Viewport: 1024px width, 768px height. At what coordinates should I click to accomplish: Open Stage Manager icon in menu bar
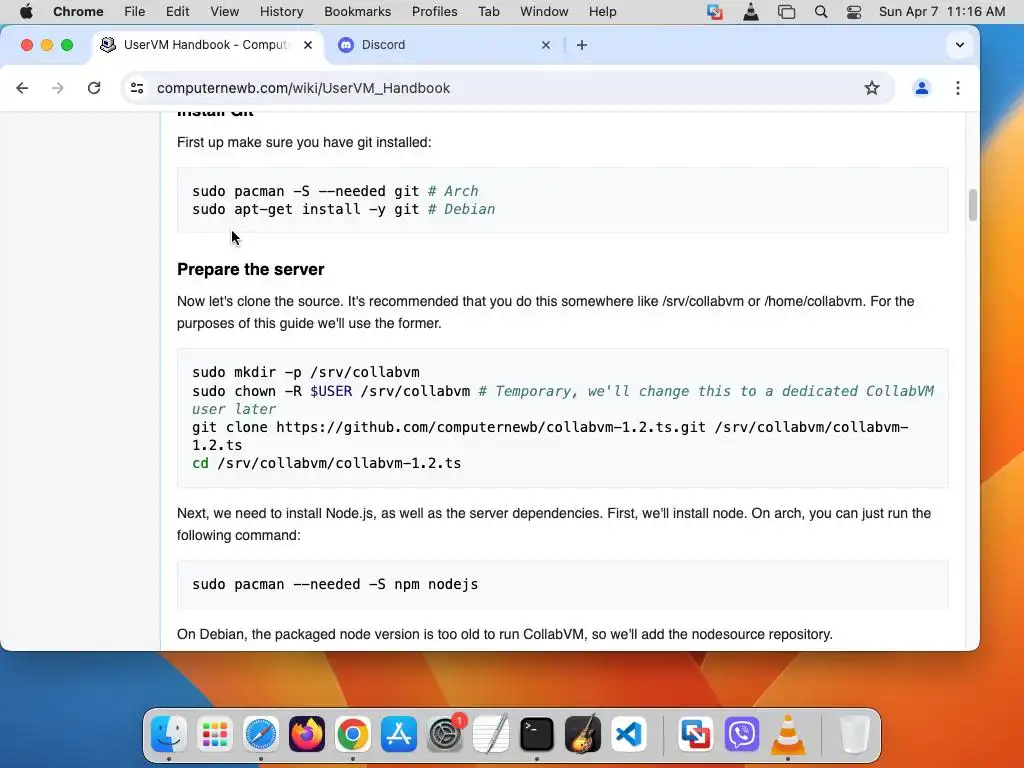click(786, 12)
